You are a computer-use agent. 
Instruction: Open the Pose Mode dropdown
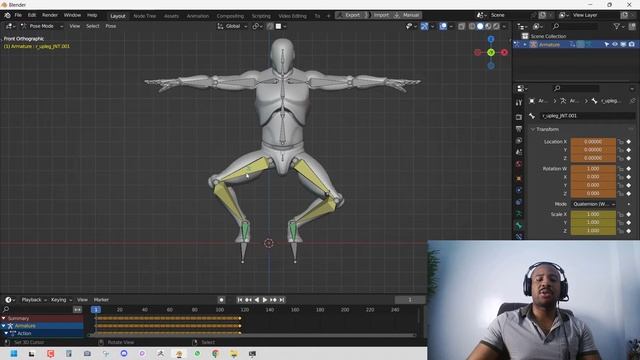point(42,26)
